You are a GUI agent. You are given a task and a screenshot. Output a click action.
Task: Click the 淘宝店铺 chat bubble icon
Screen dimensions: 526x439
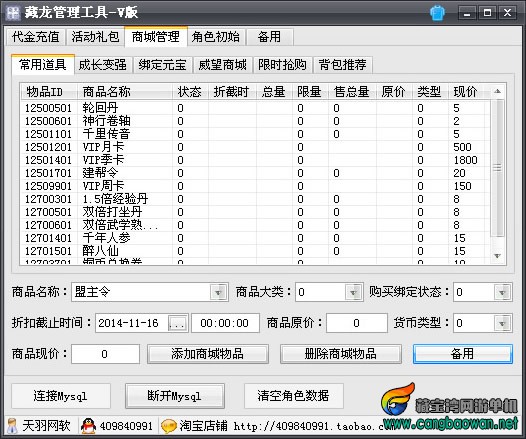pyautogui.click(x=169, y=426)
